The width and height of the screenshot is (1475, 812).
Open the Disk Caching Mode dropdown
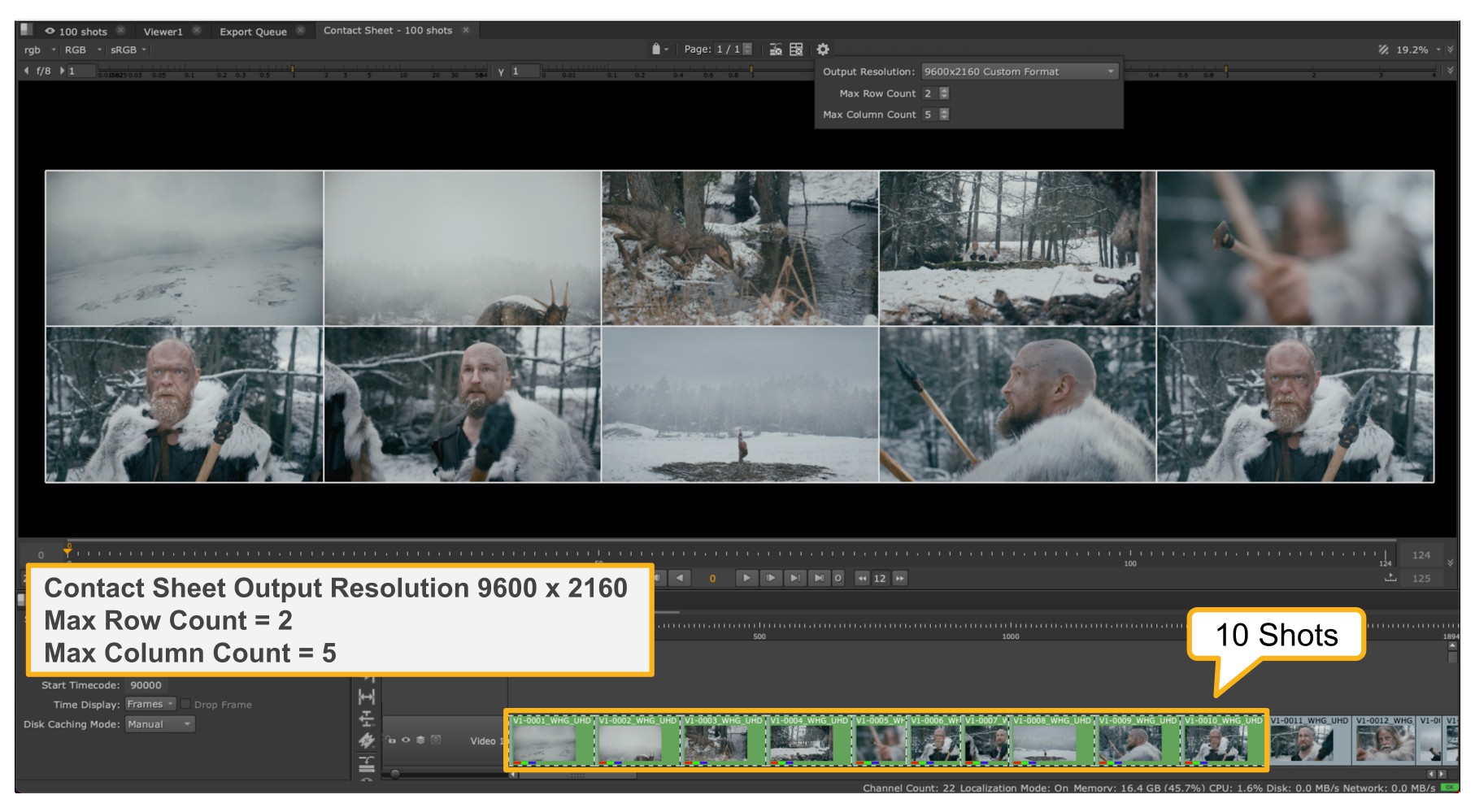159,724
